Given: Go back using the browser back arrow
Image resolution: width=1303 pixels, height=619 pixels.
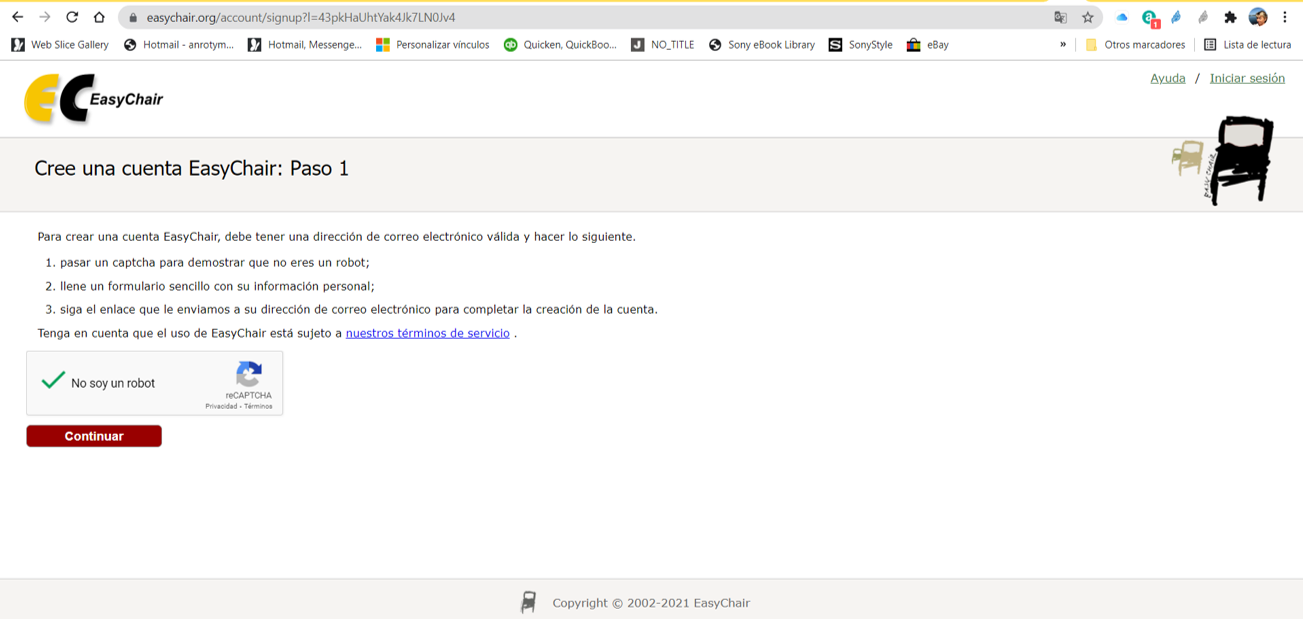Looking at the screenshot, I should click(17, 17).
